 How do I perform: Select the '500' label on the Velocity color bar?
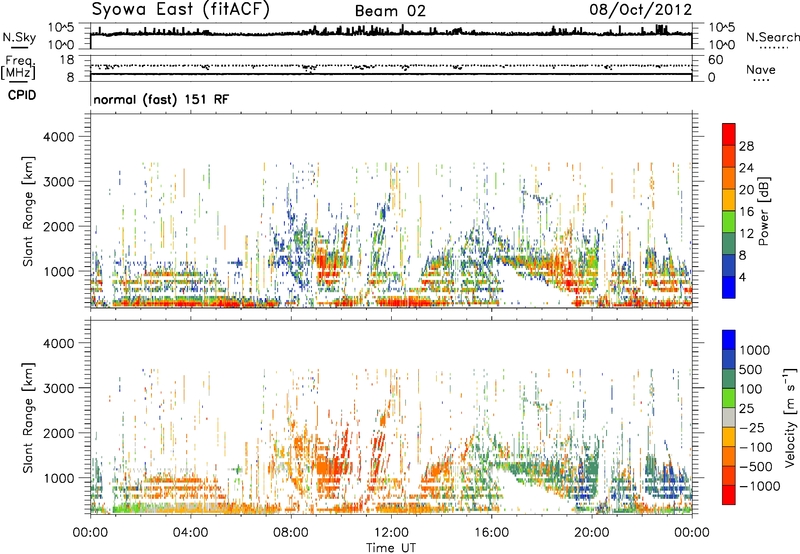(x=751, y=370)
